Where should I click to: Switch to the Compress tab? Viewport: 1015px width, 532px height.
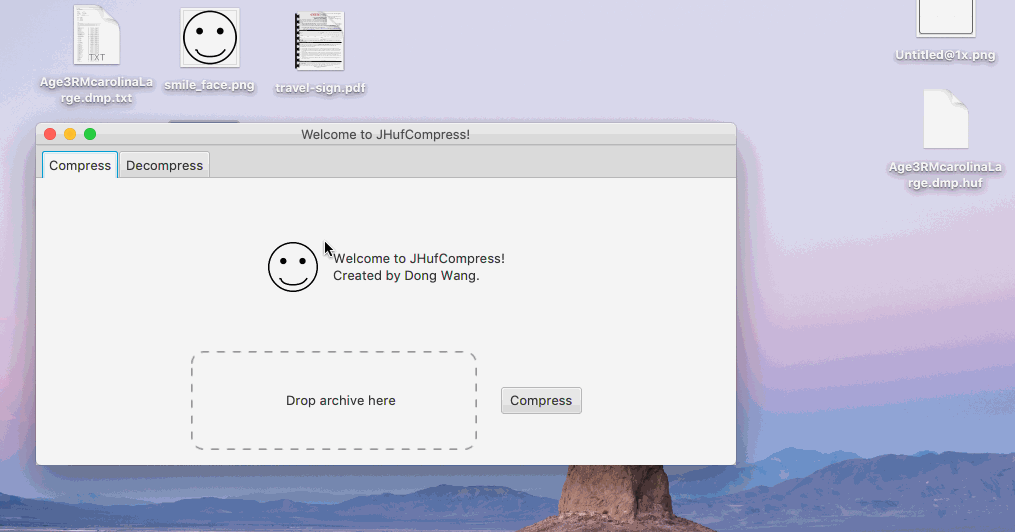(80, 165)
